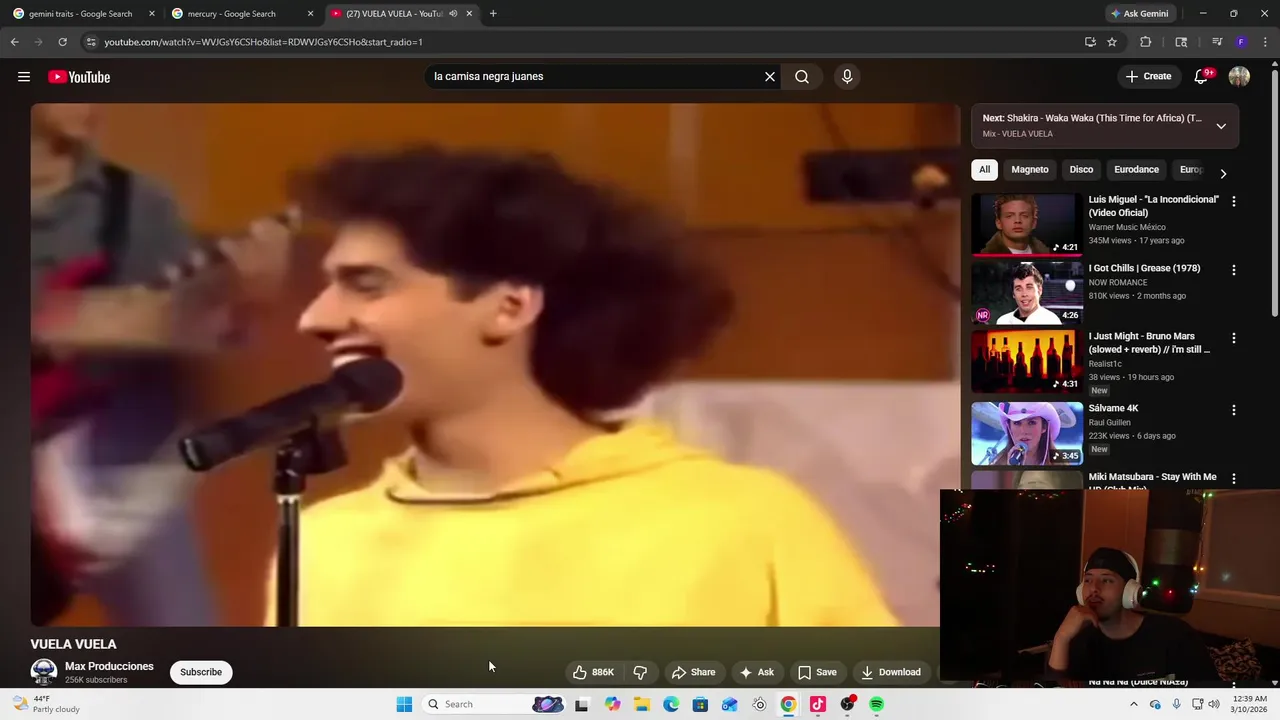The image size is (1280, 720).
Task: Select the Disco filter chip
Action: (x=1081, y=170)
